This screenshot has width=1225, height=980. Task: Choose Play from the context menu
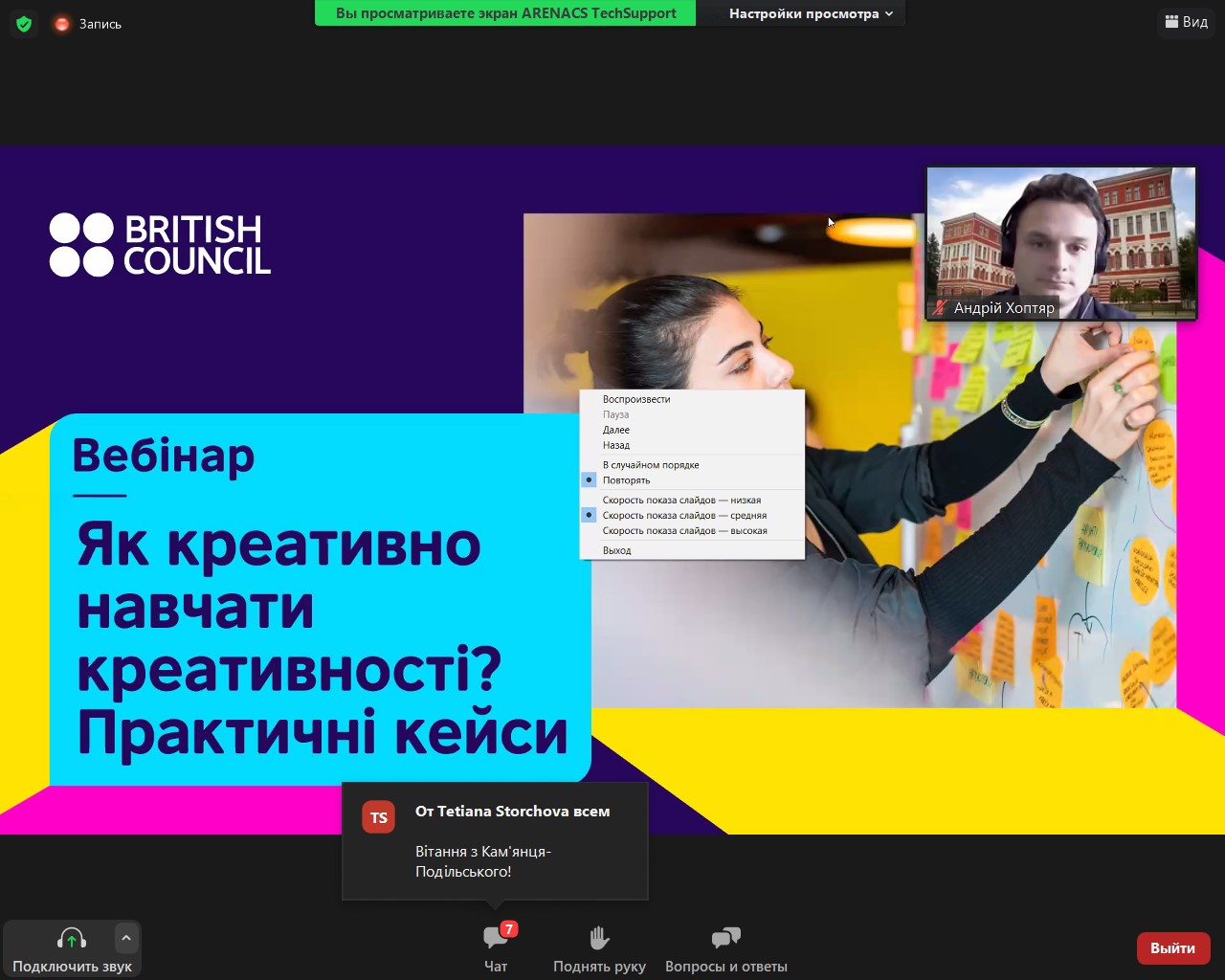pos(635,399)
